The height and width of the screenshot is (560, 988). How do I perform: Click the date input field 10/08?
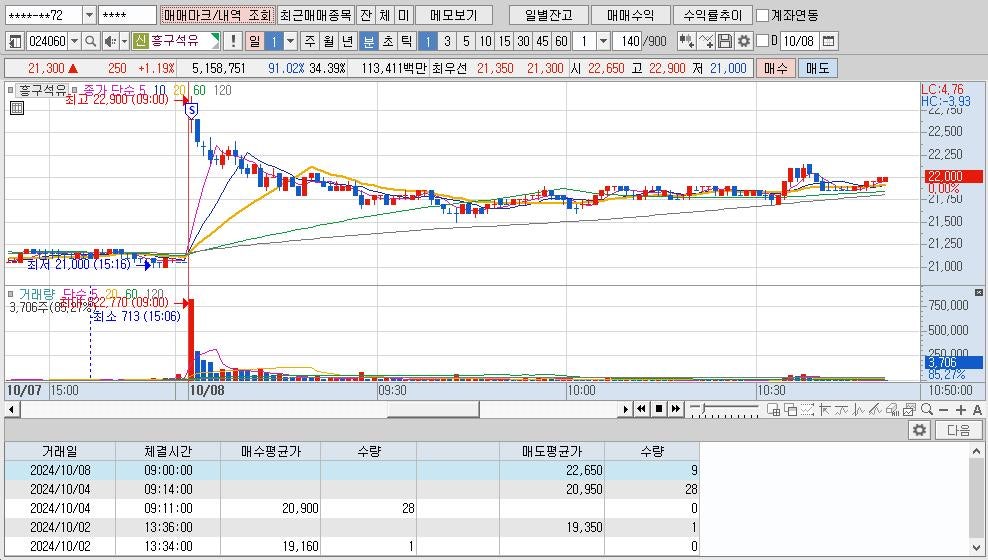click(x=800, y=41)
